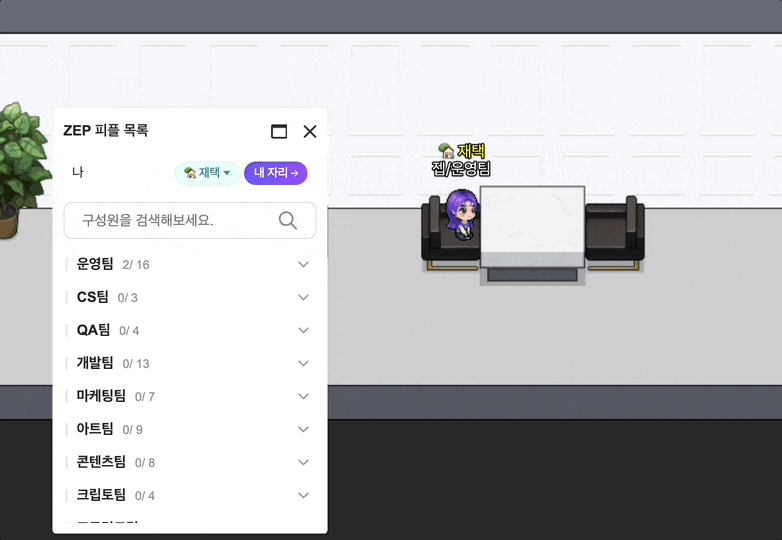Select the 운영팀 team name
The width and height of the screenshot is (782, 540).
pos(95,264)
